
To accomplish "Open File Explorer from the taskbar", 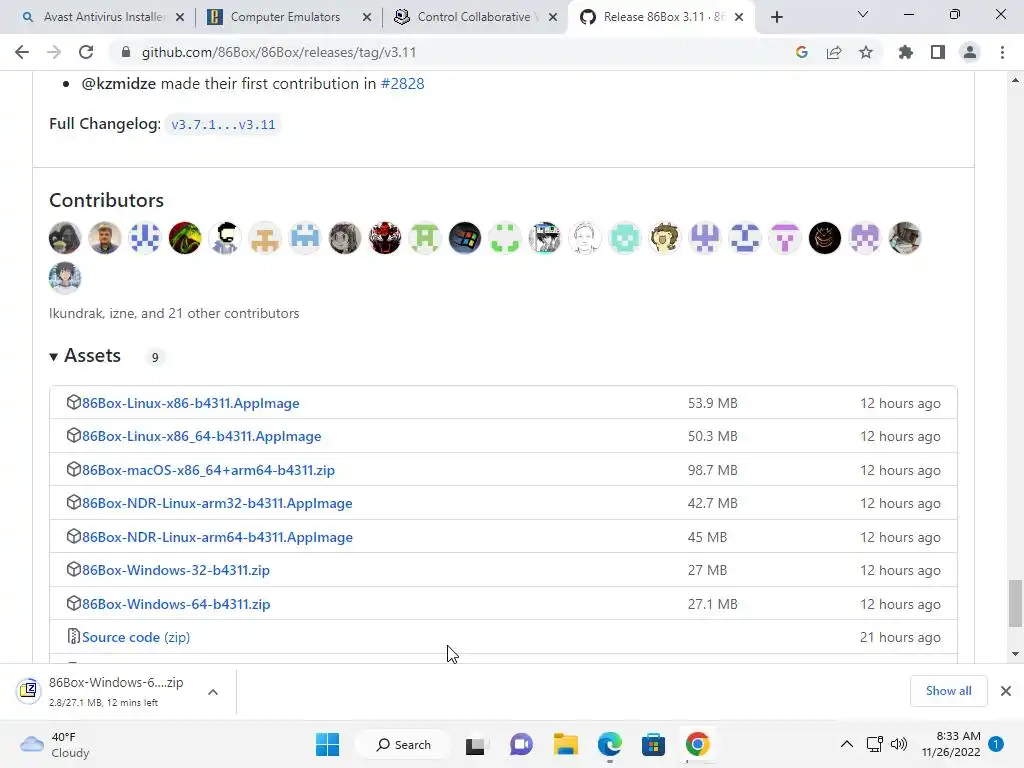I will [566, 744].
